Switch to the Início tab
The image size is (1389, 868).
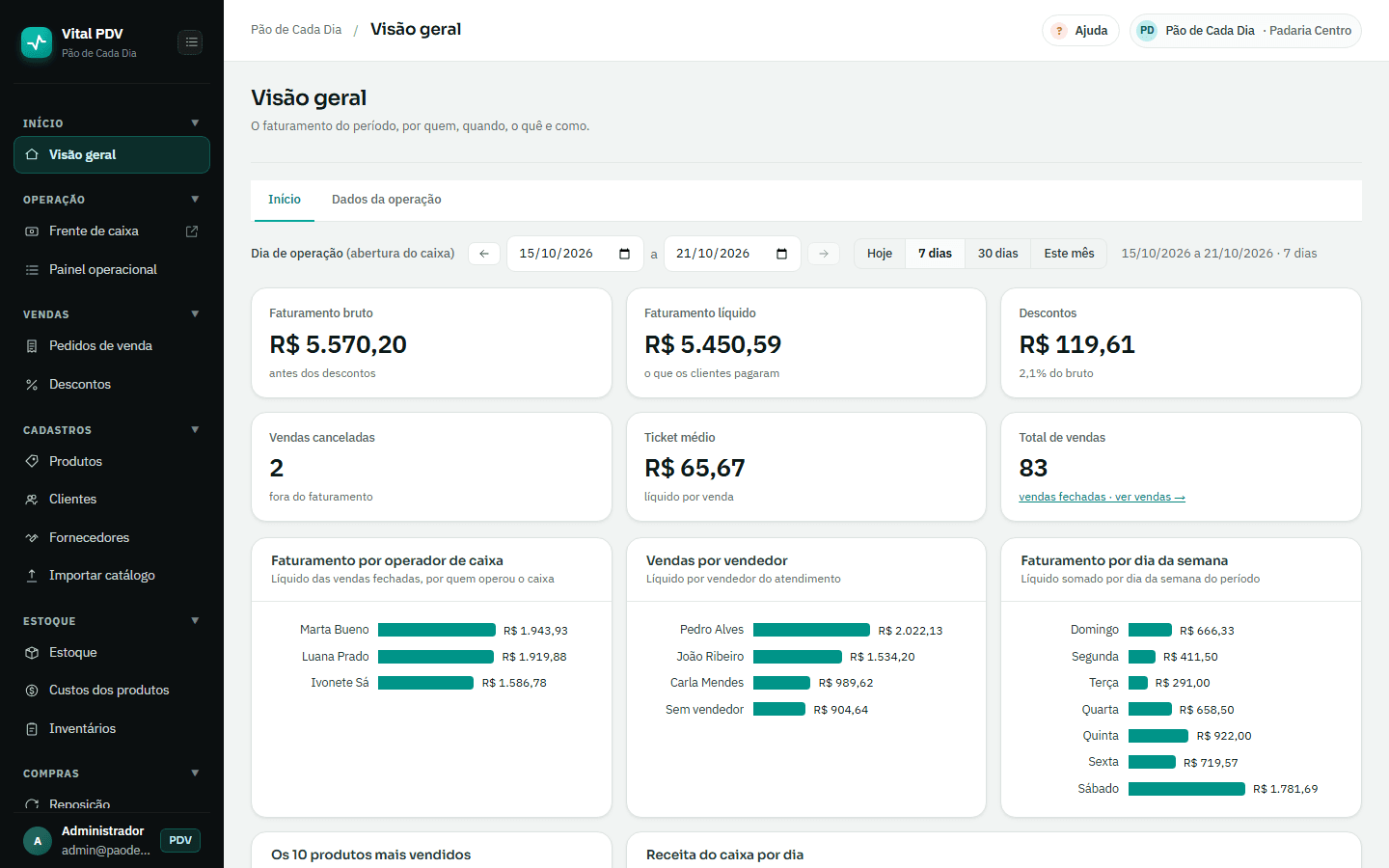[285, 200]
